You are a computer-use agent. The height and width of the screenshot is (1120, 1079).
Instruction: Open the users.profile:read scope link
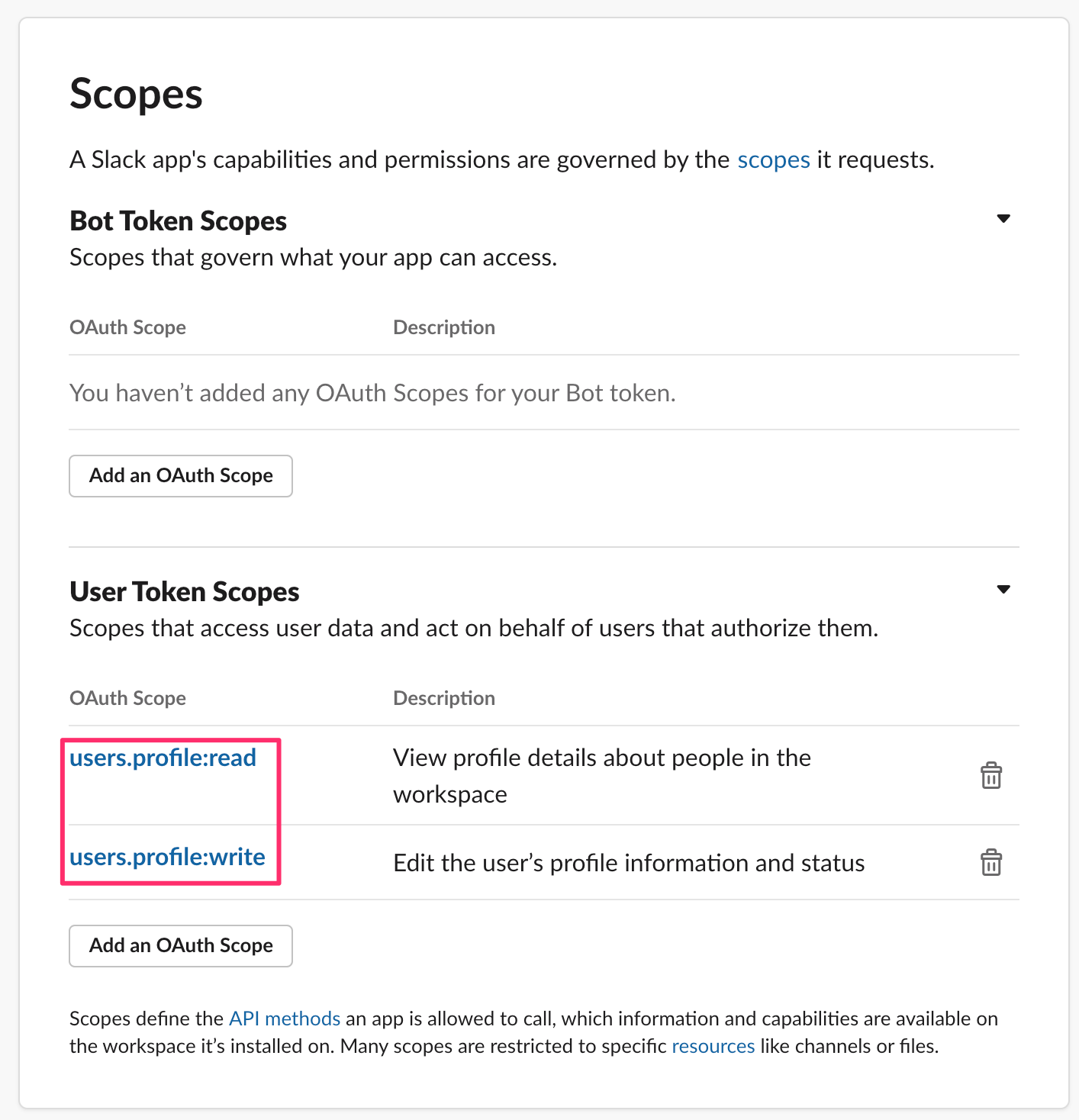(163, 758)
